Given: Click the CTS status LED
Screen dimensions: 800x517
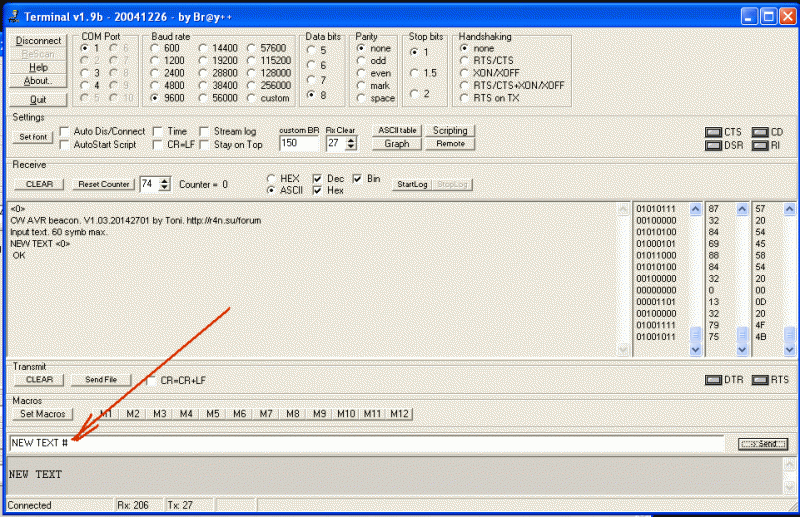Looking at the screenshot, I should tap(713, 132).
